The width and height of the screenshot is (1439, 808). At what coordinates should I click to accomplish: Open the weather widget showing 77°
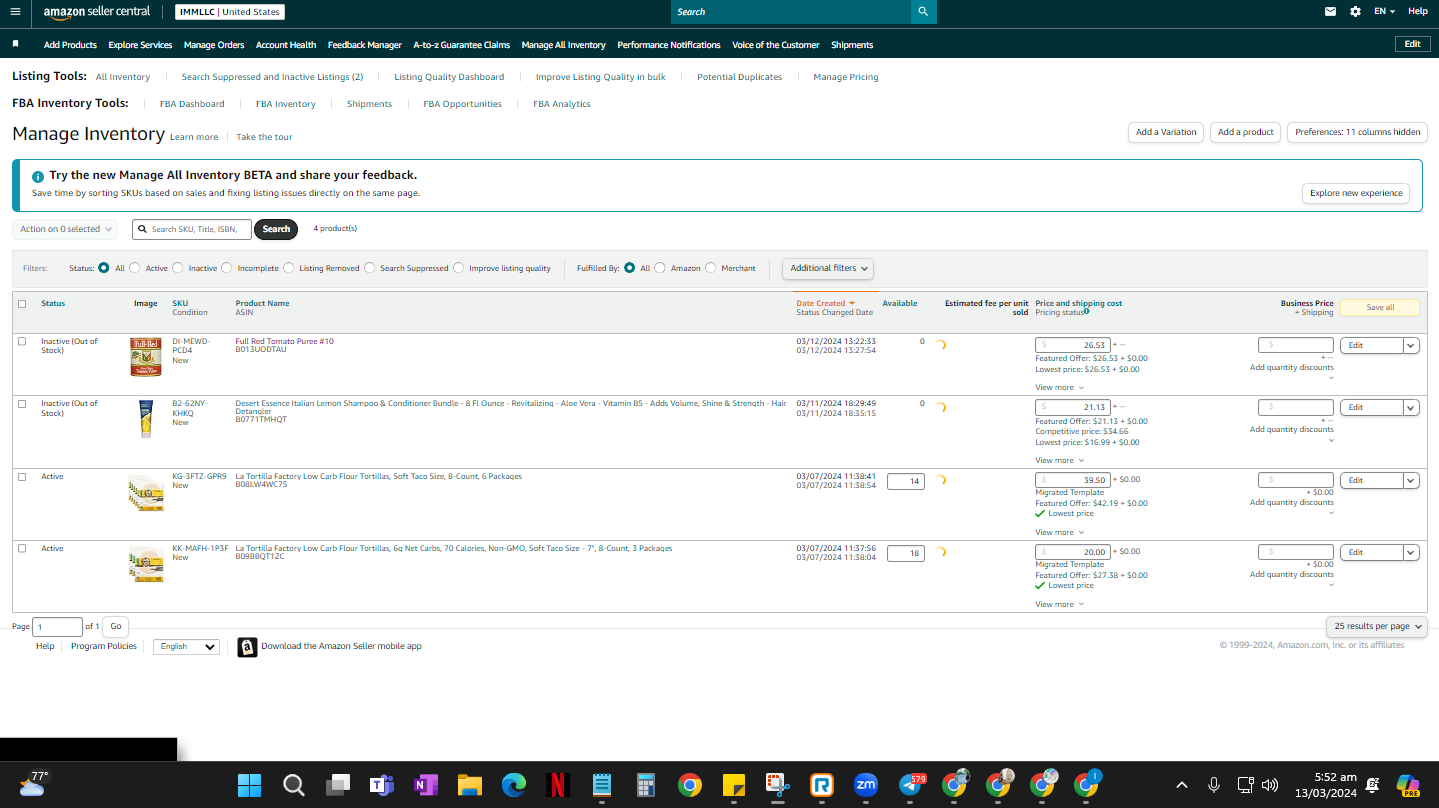[34, 783]
